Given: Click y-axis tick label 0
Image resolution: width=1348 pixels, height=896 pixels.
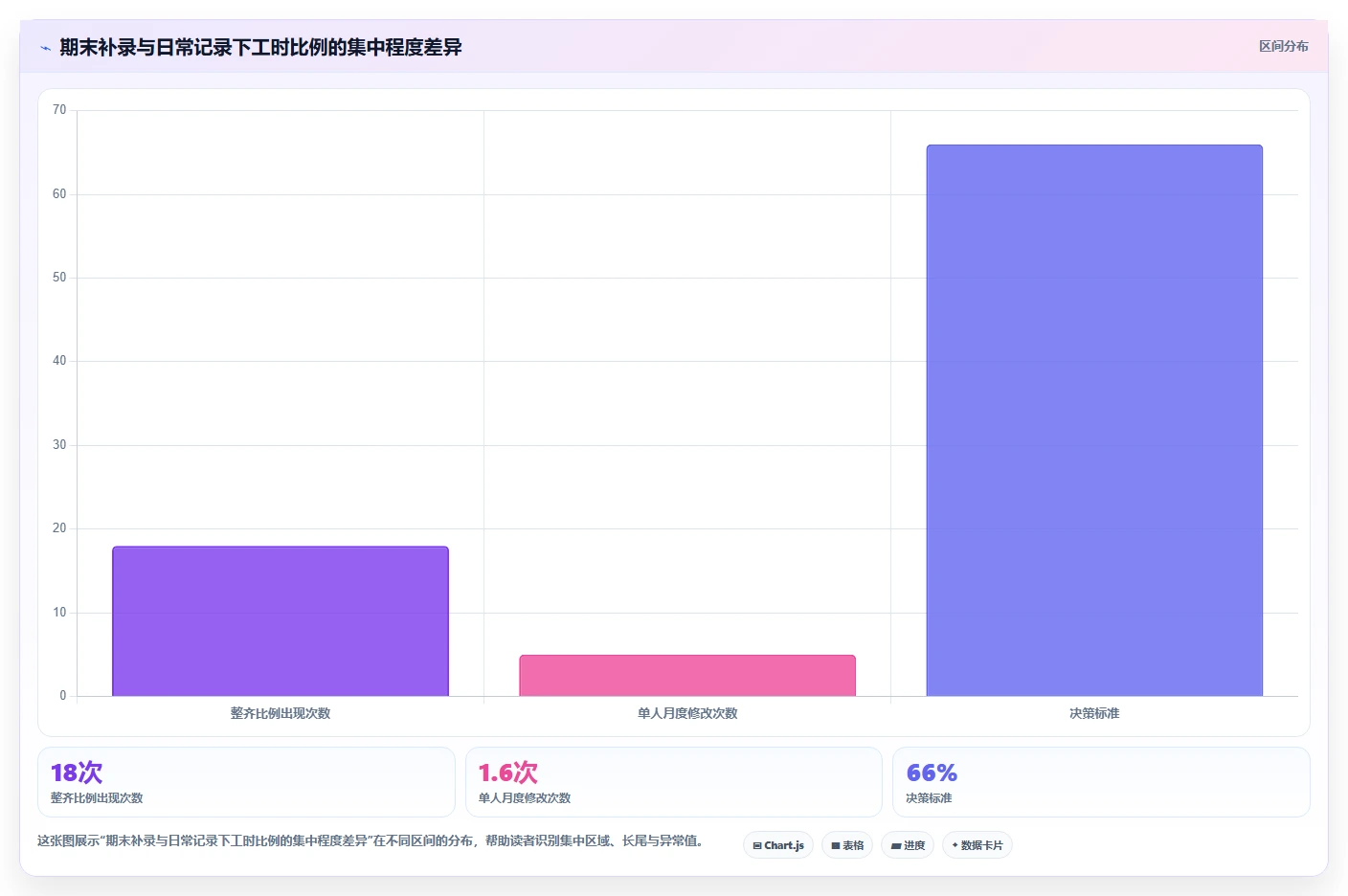Looking at the screenshot, I should pos(63,696).
